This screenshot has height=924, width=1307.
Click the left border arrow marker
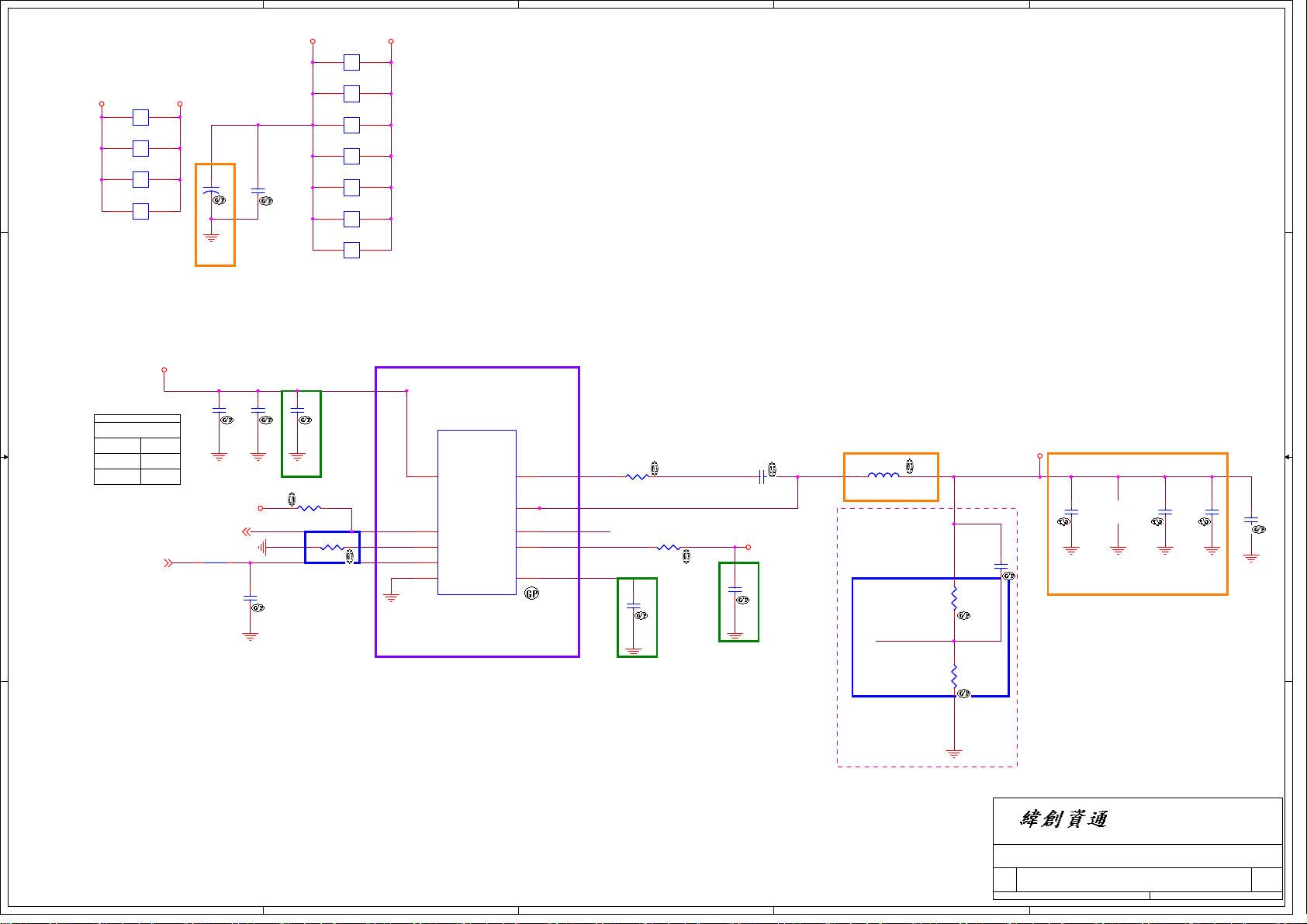pyautogui.click(x=5, y=457)
